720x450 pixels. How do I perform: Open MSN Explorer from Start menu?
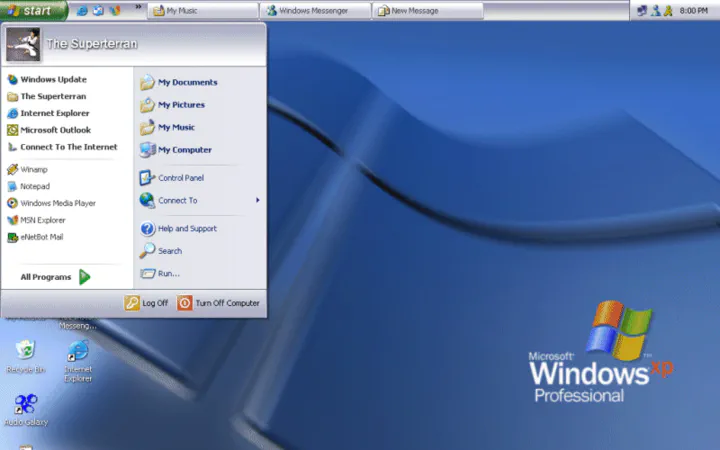click(36, 220)
